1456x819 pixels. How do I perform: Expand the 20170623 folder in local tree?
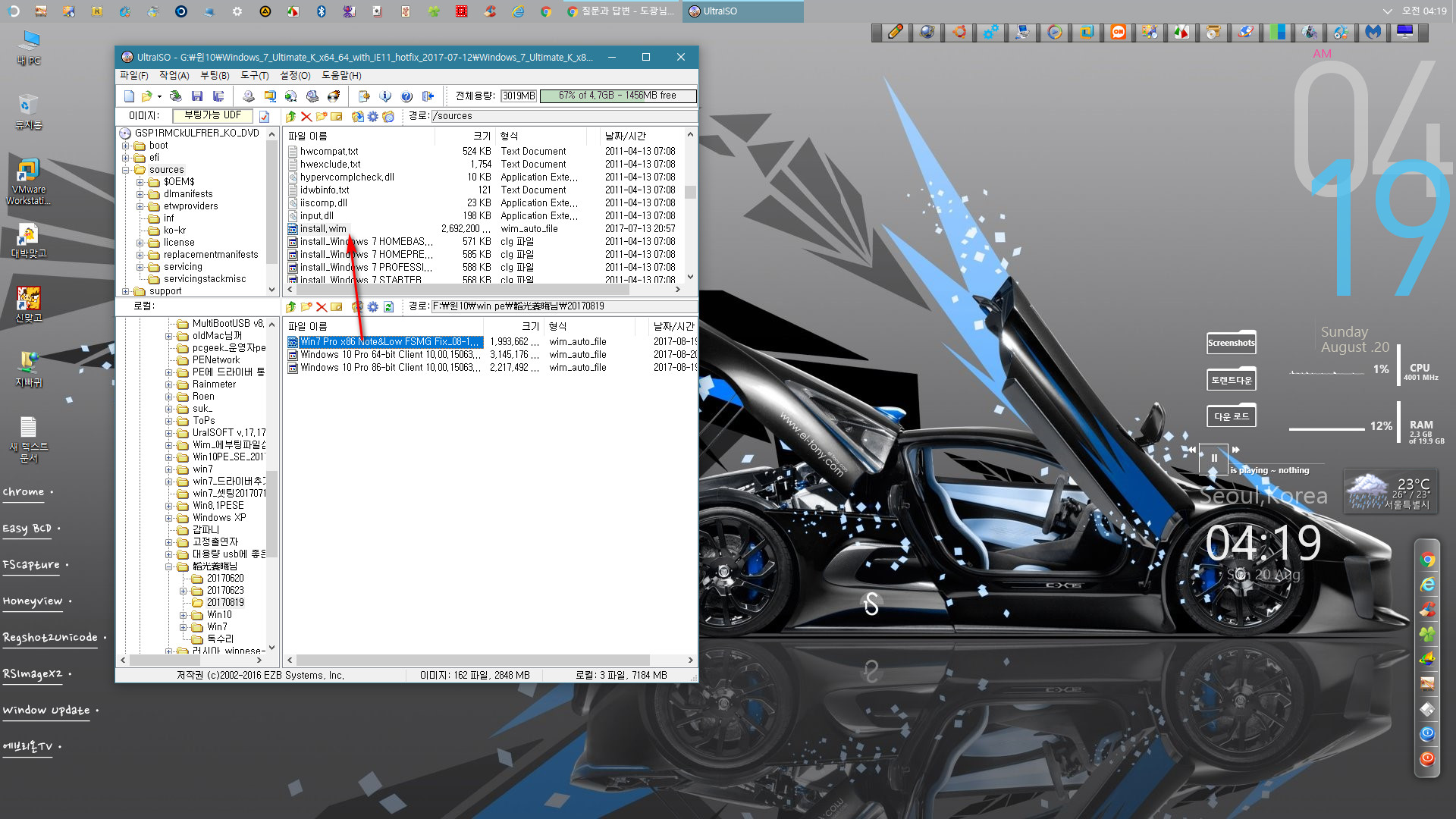[x=184, y=591]
